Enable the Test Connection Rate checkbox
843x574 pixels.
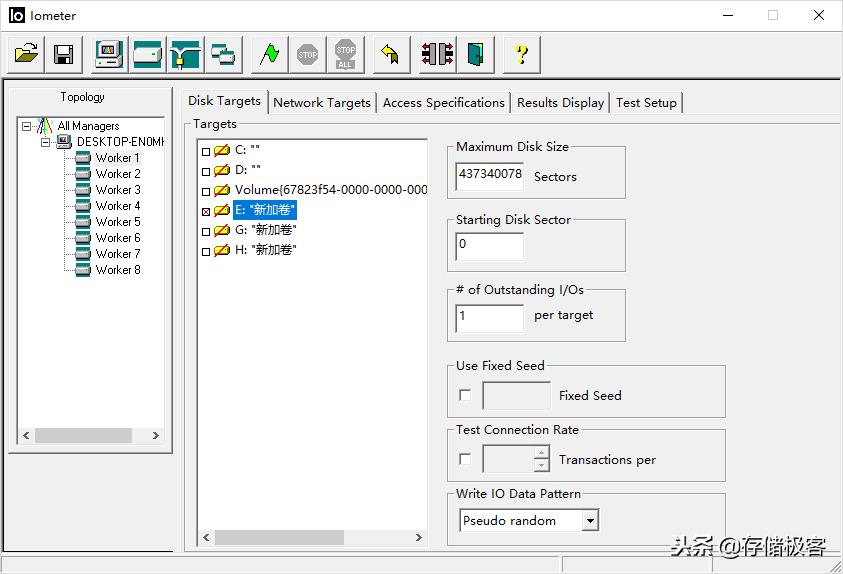(x=465, y=459)
